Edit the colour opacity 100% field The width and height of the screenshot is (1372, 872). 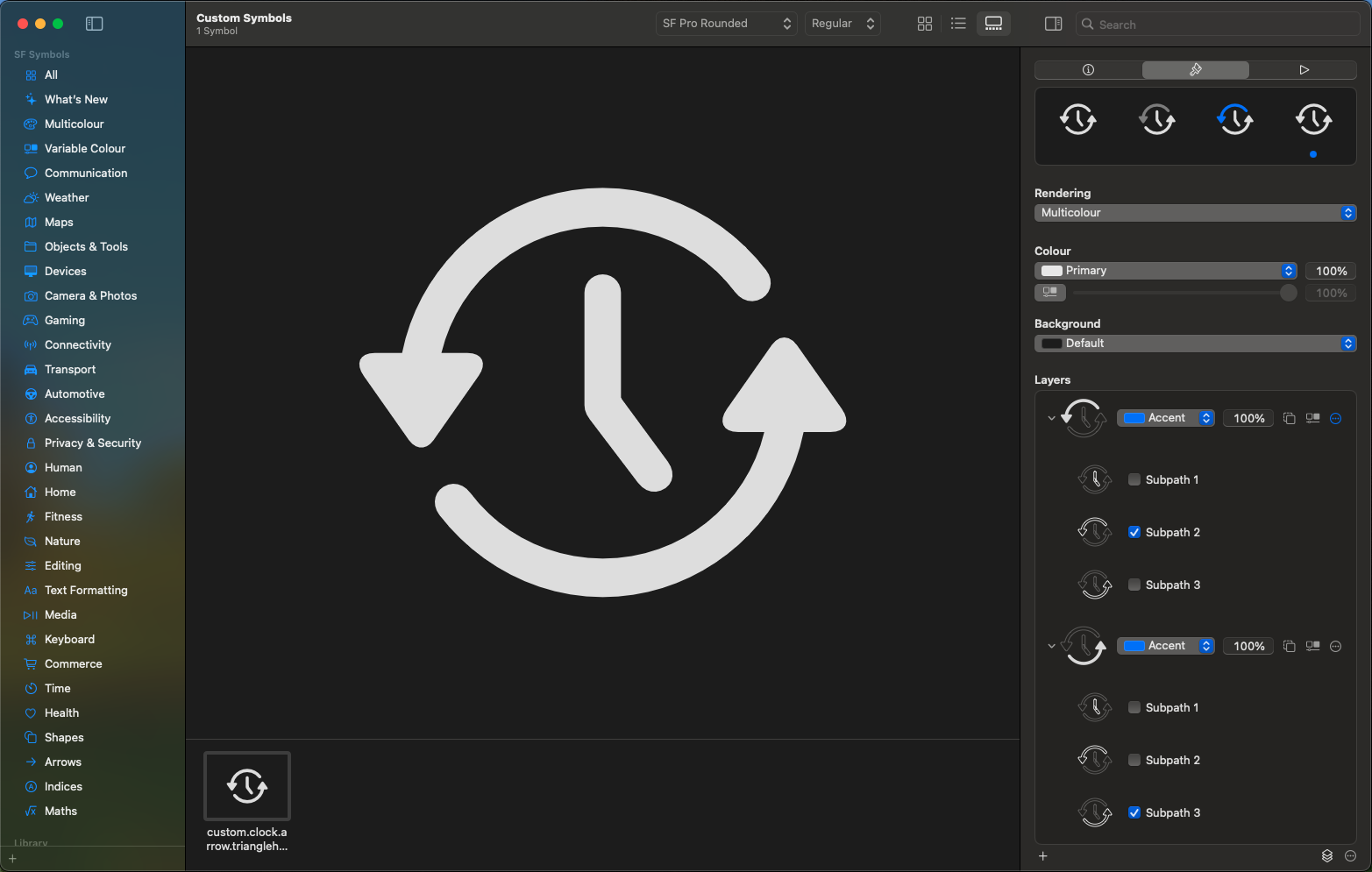1331,271
